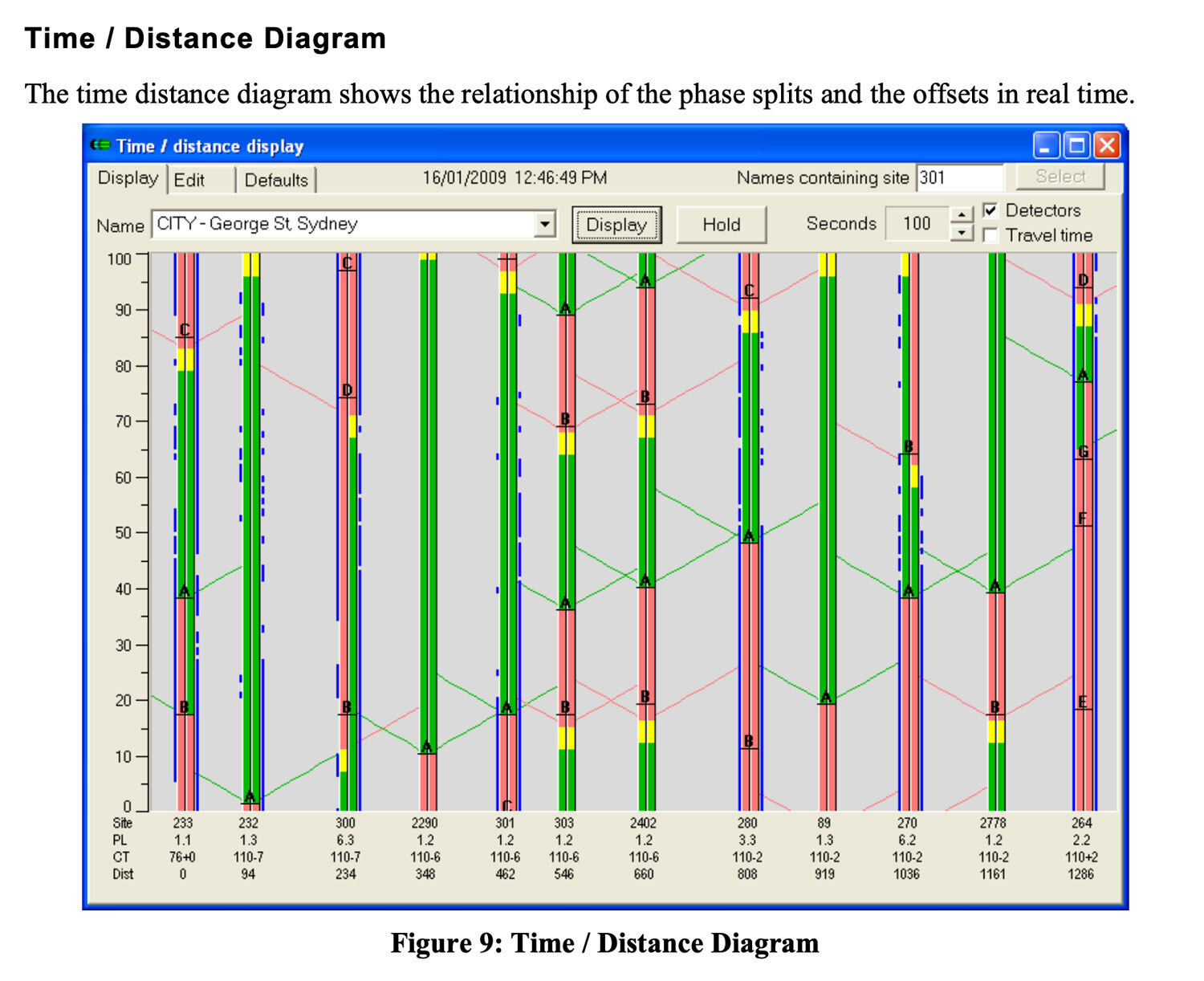Click phase D marker on site 300

(347, 390)
